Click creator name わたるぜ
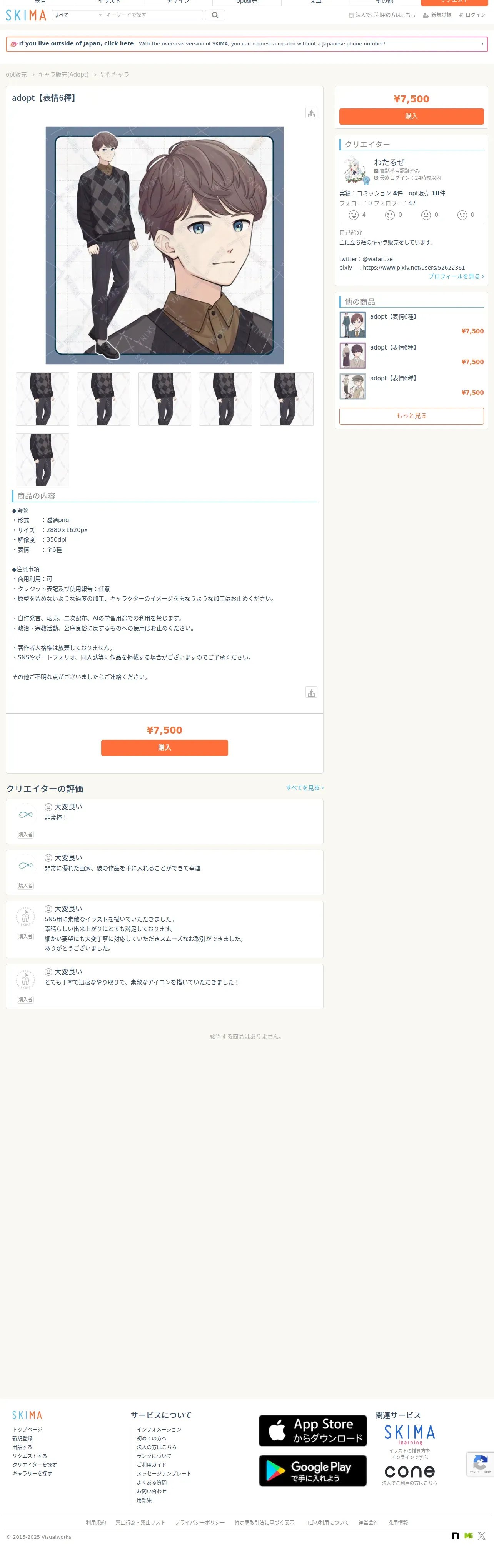This screenshot has width=494, height=1568. [x=389, y=163]
